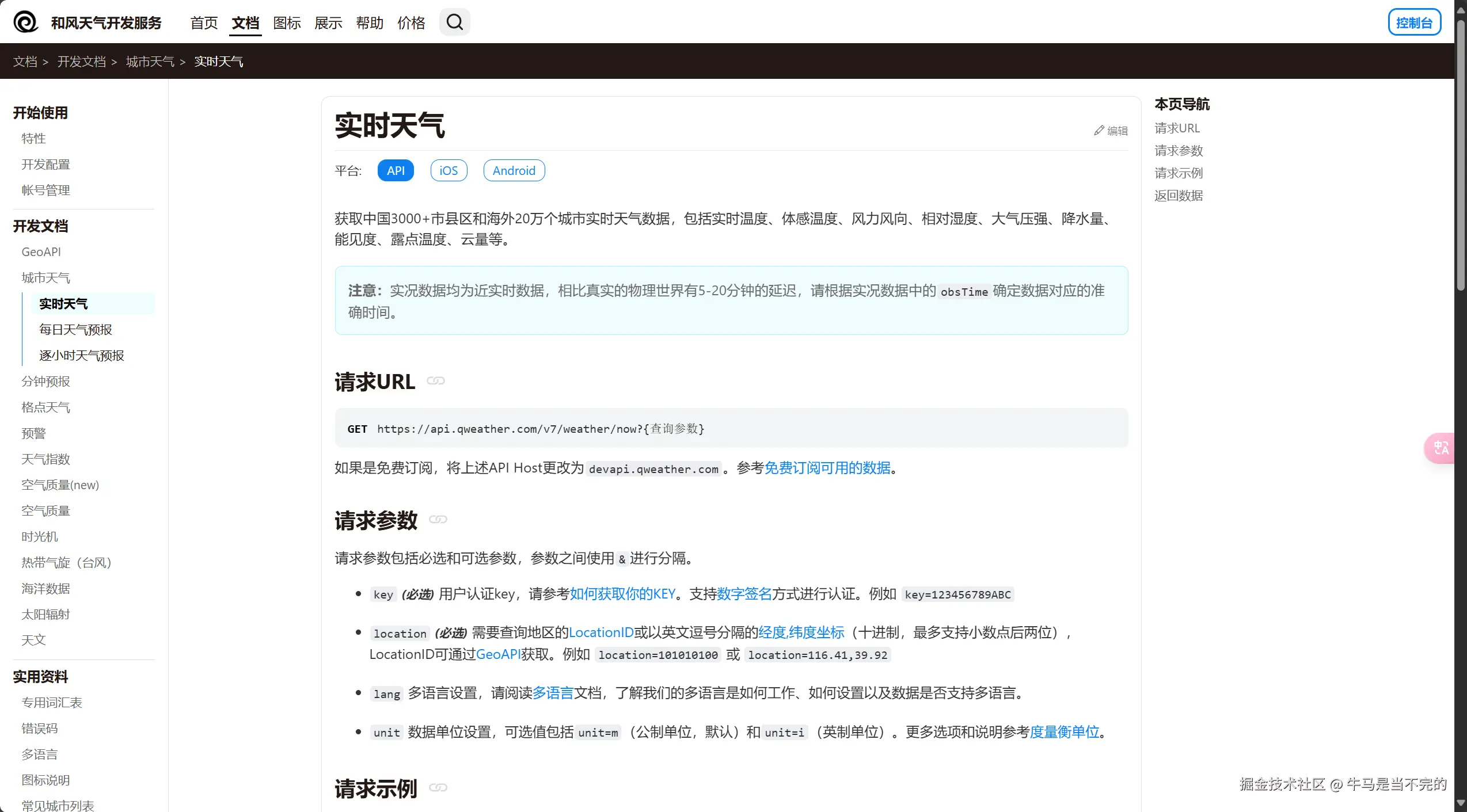
Task: Expand the 空气质量(new) sidebar item
Action: pyautogui.click(x=60, y=485)
